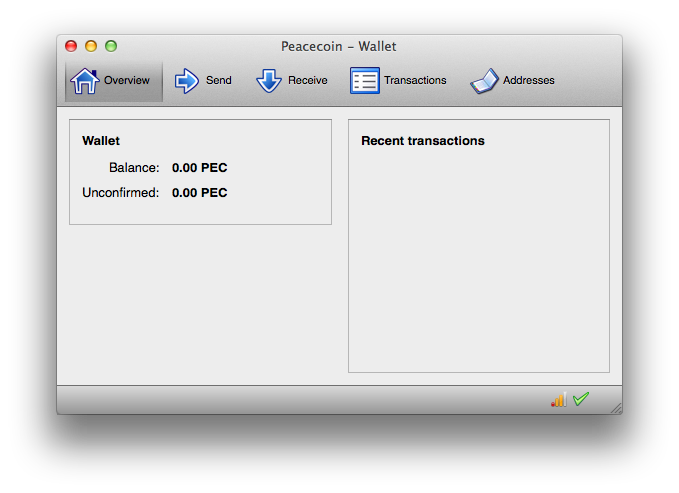Select the Balance value 0.00 PEC
Image resolution: width=679 pixels, height=493 pixels.
(x=200, y=168)
